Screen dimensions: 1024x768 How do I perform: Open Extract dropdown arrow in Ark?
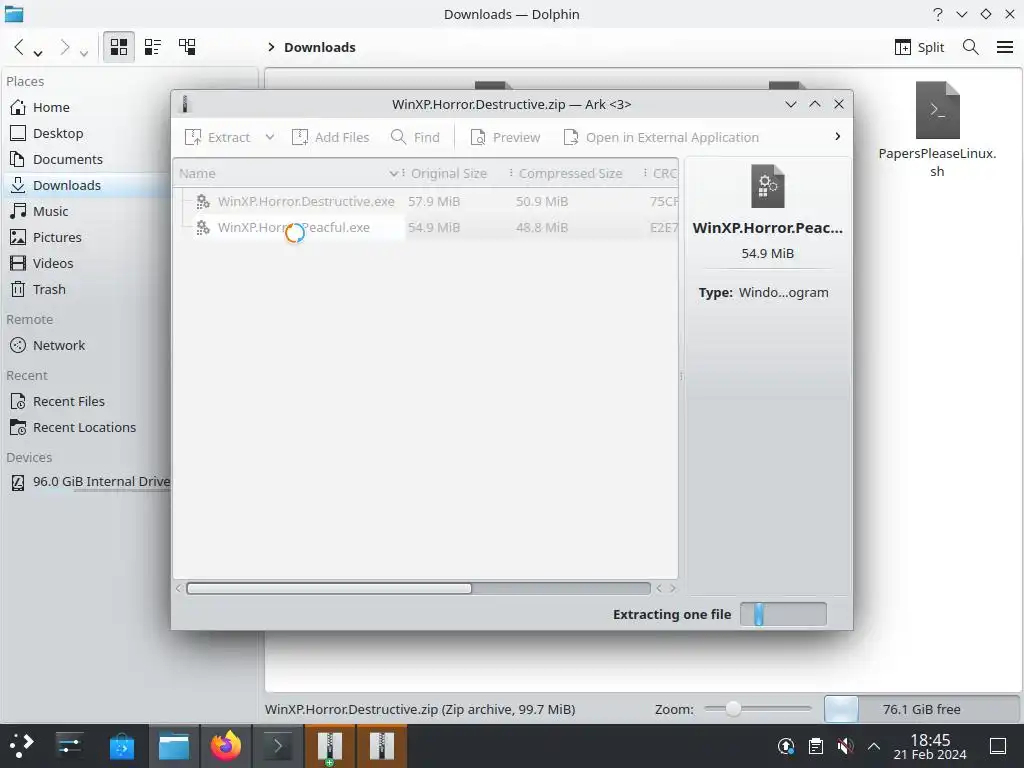(x=270, y=137)
